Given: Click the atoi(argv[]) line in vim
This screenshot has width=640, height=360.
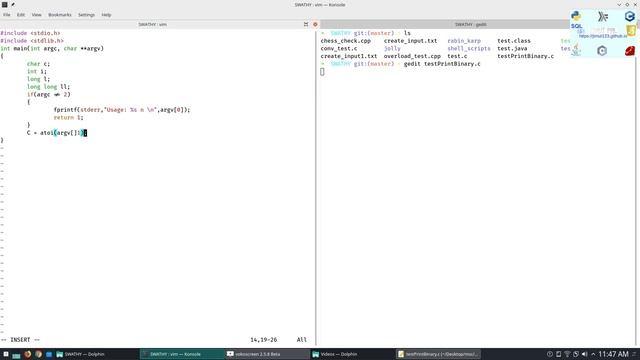Looking at the screenshot, I should point(57,133).
